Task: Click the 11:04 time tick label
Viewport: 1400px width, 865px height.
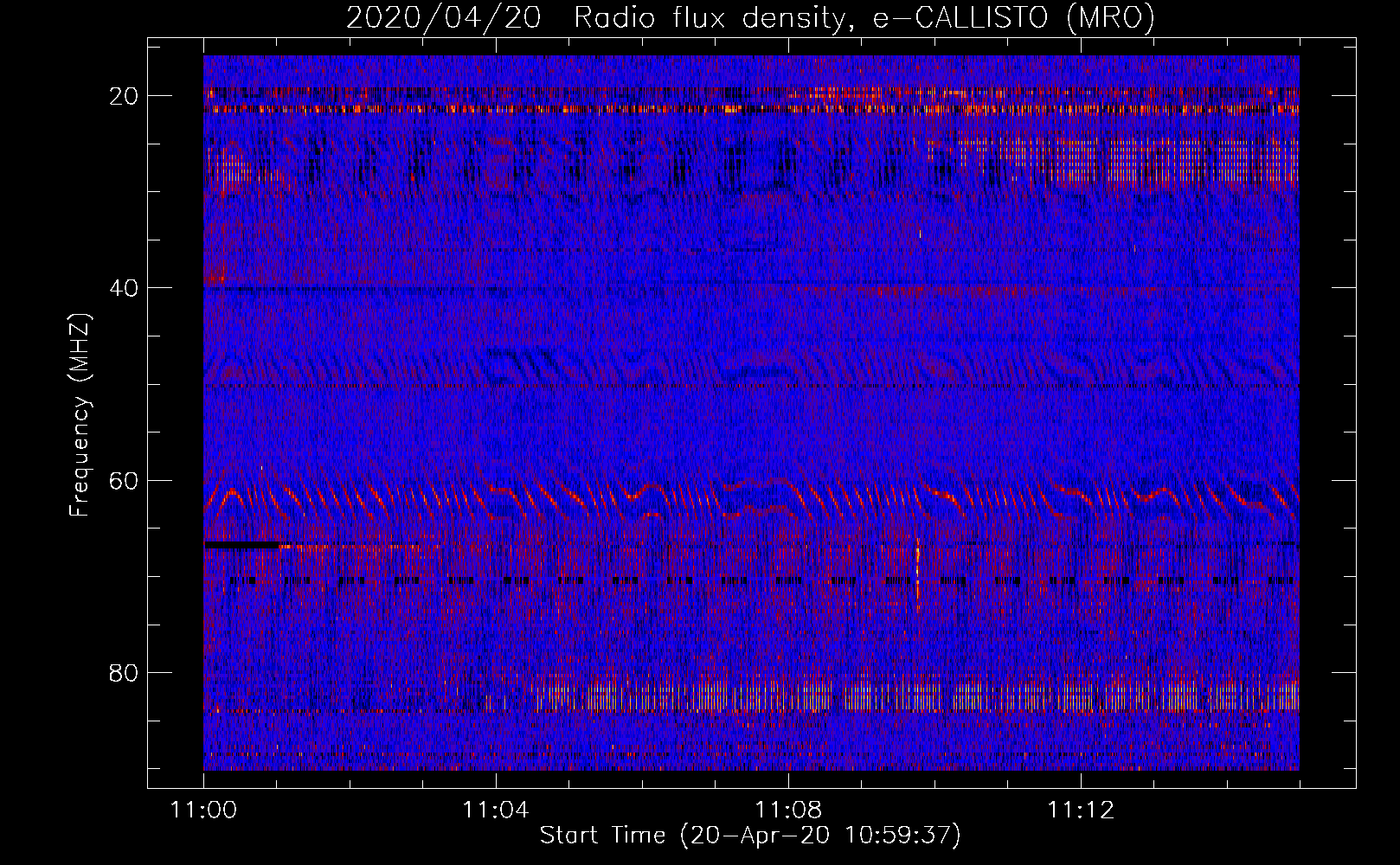Action: click(x=495, y=811)
